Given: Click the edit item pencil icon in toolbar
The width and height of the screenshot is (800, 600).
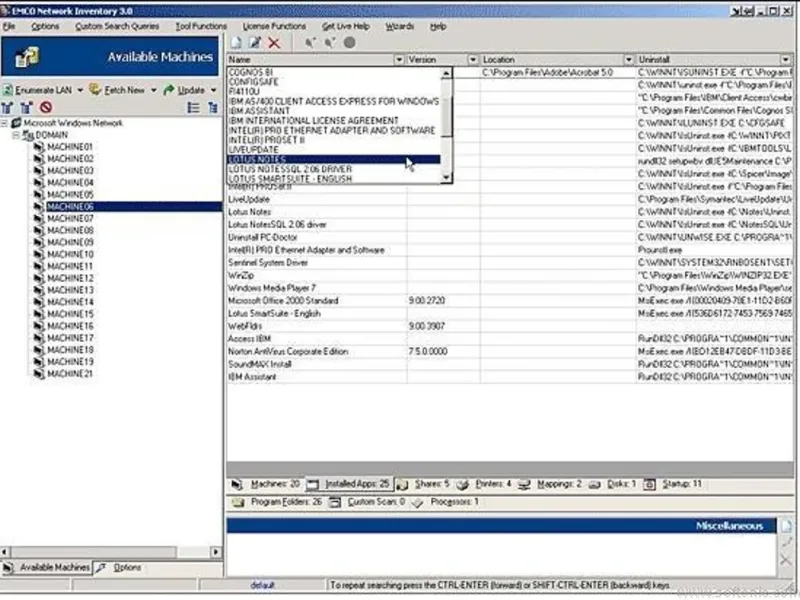Looking at the screenshot, I should 255,43.
